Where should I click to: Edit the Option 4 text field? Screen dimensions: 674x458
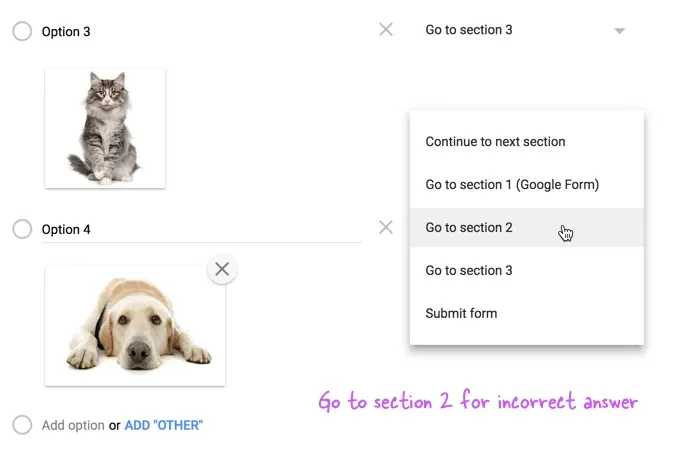(200, 229)
